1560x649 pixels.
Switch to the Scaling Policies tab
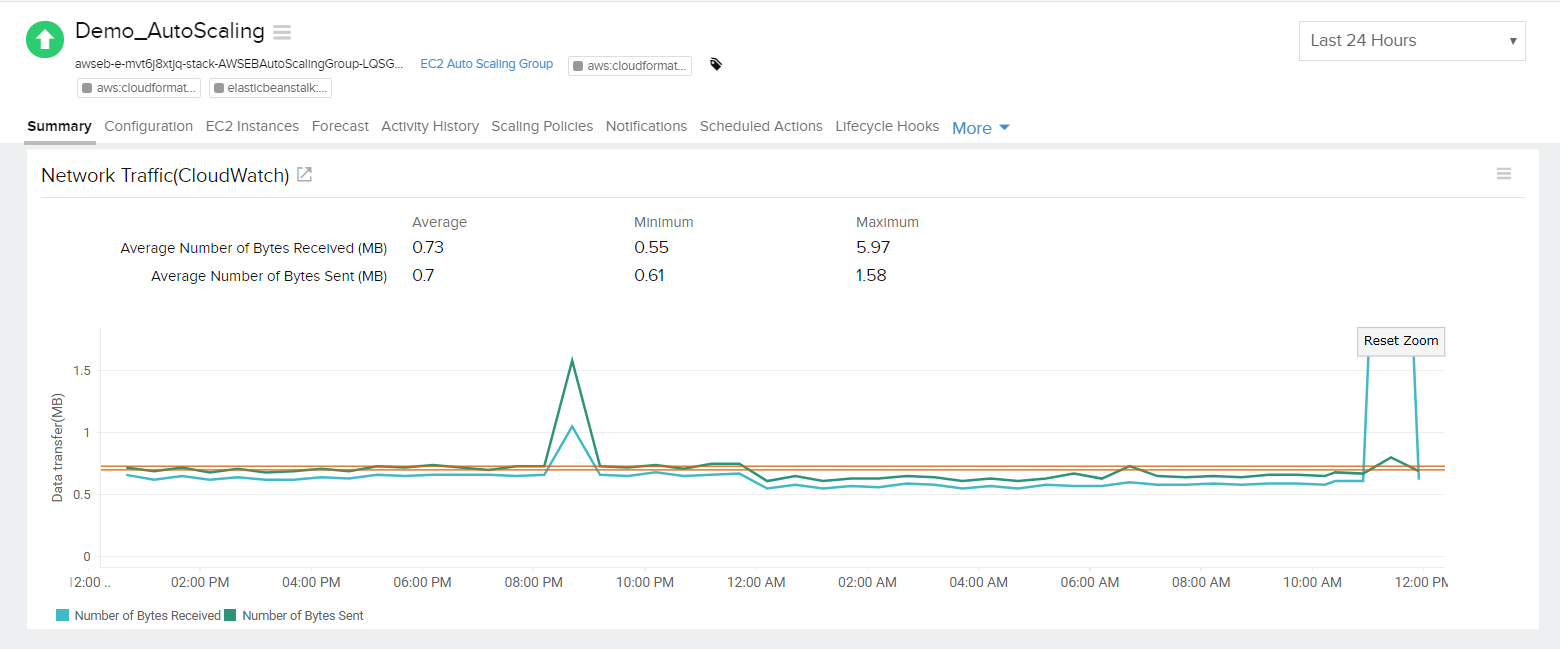[541, 126]
